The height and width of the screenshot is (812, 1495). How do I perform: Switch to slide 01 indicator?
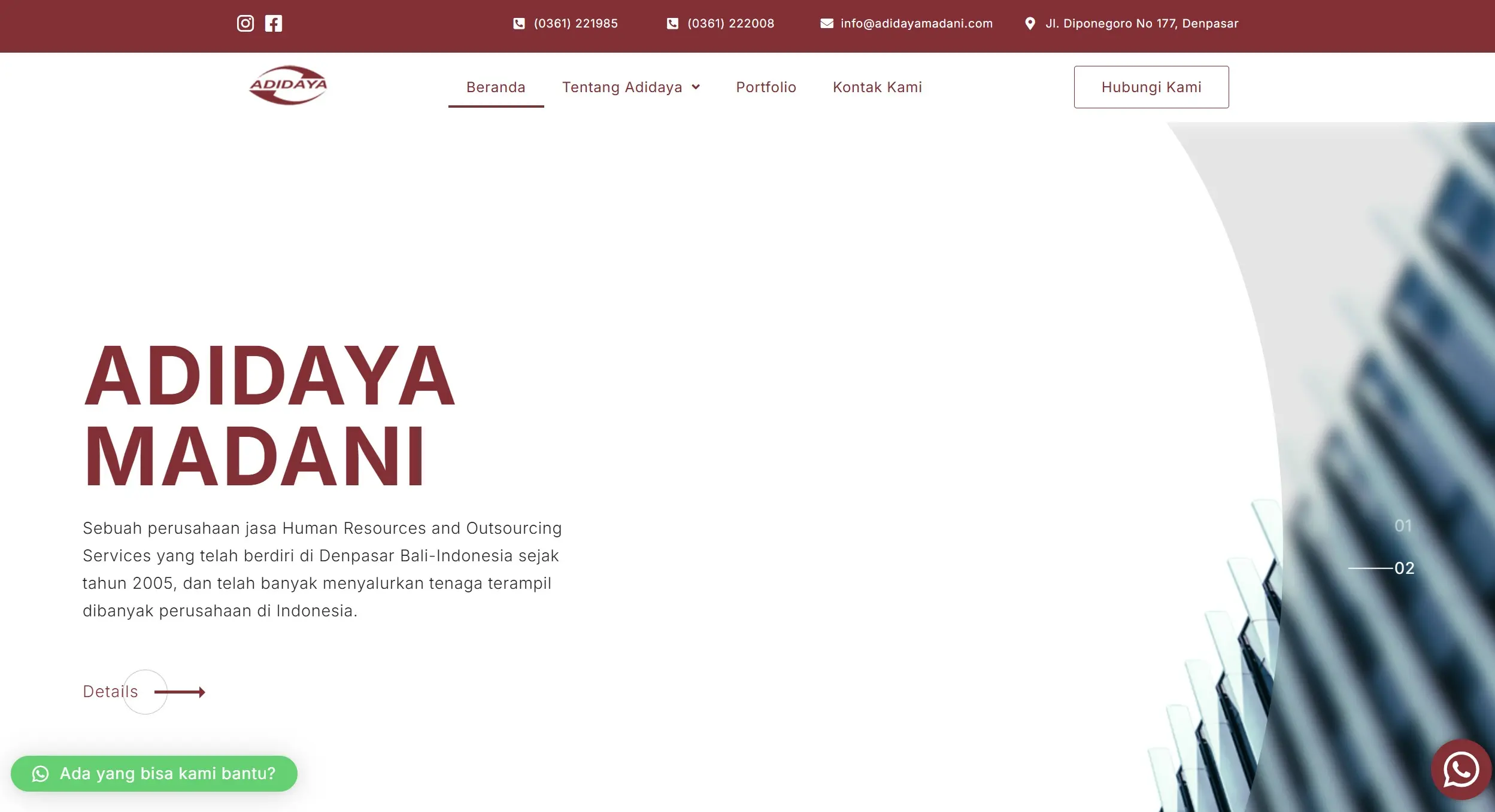click(1403, 526)
